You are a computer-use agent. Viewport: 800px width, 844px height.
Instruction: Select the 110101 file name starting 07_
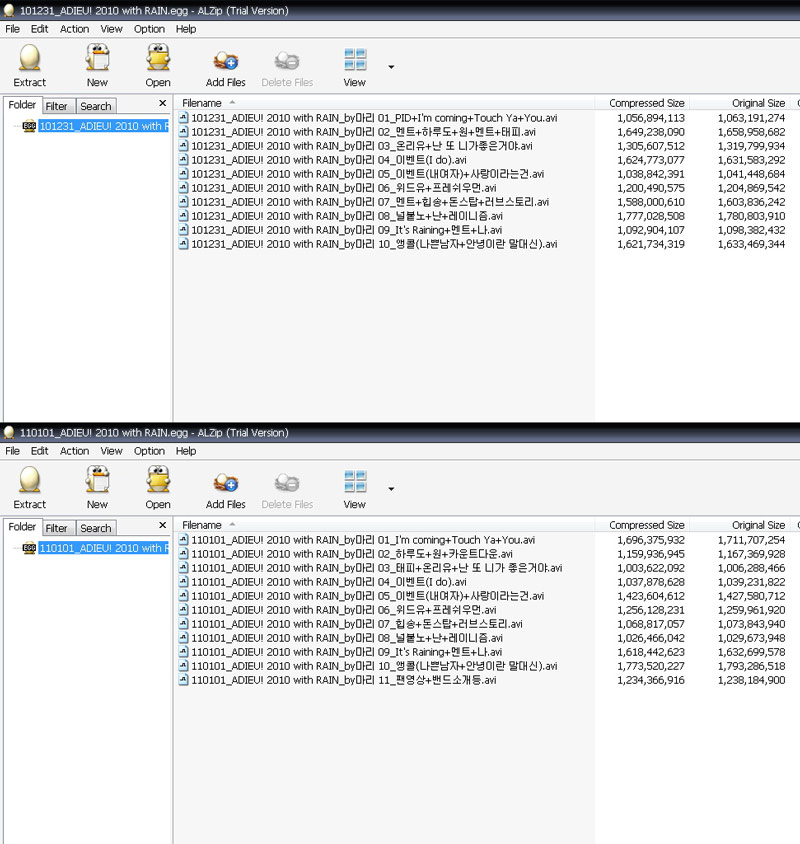point(357,624)
